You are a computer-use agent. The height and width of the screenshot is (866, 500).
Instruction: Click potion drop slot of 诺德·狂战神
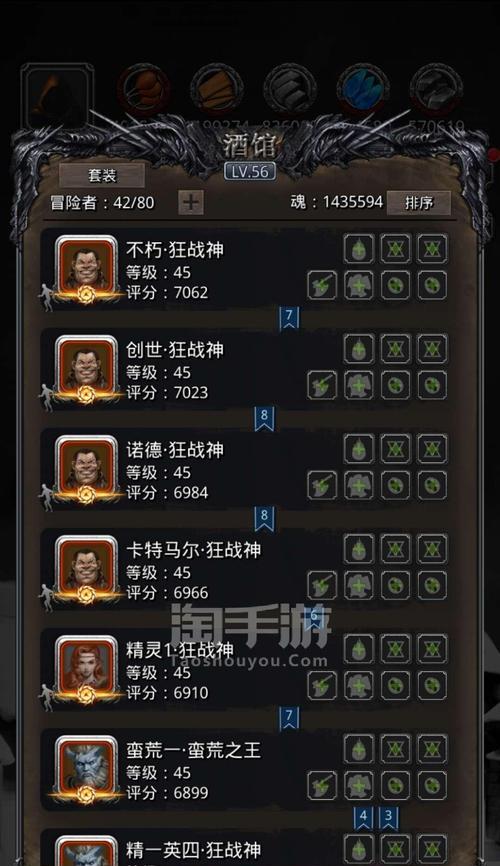pyautogui.click(x=359, y=448)
